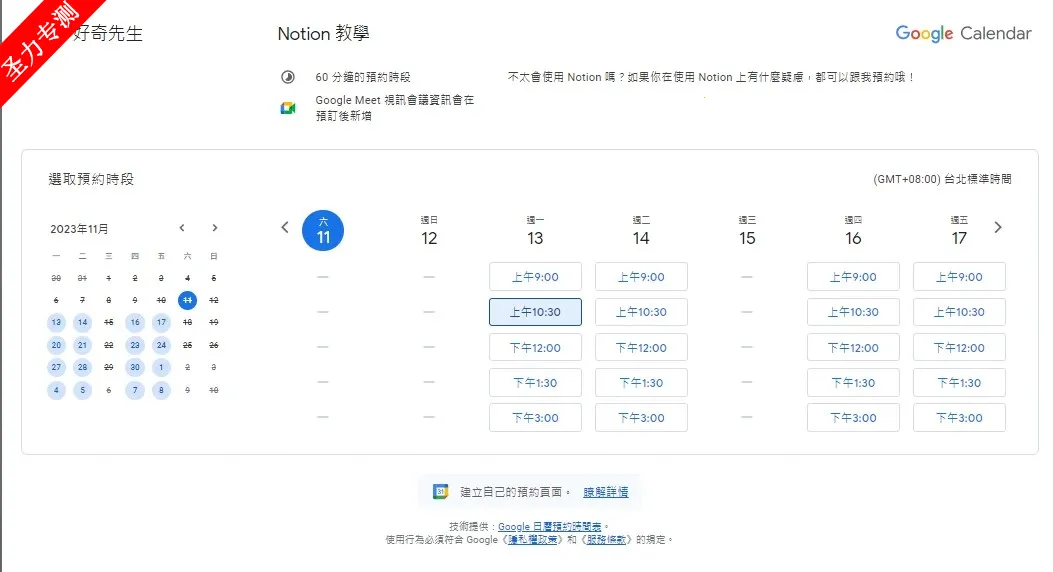Open the 隱私權政策 link

533,539
